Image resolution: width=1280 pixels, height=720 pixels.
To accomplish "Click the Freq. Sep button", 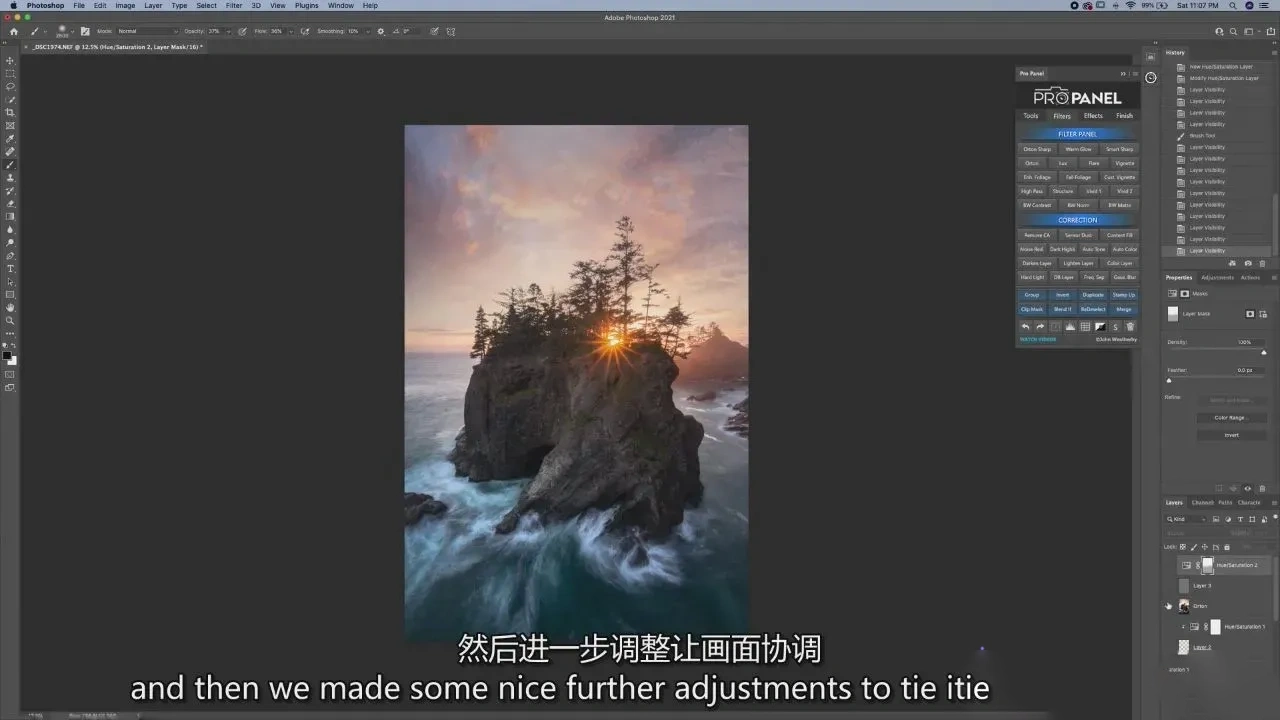I will point(1094,278).
